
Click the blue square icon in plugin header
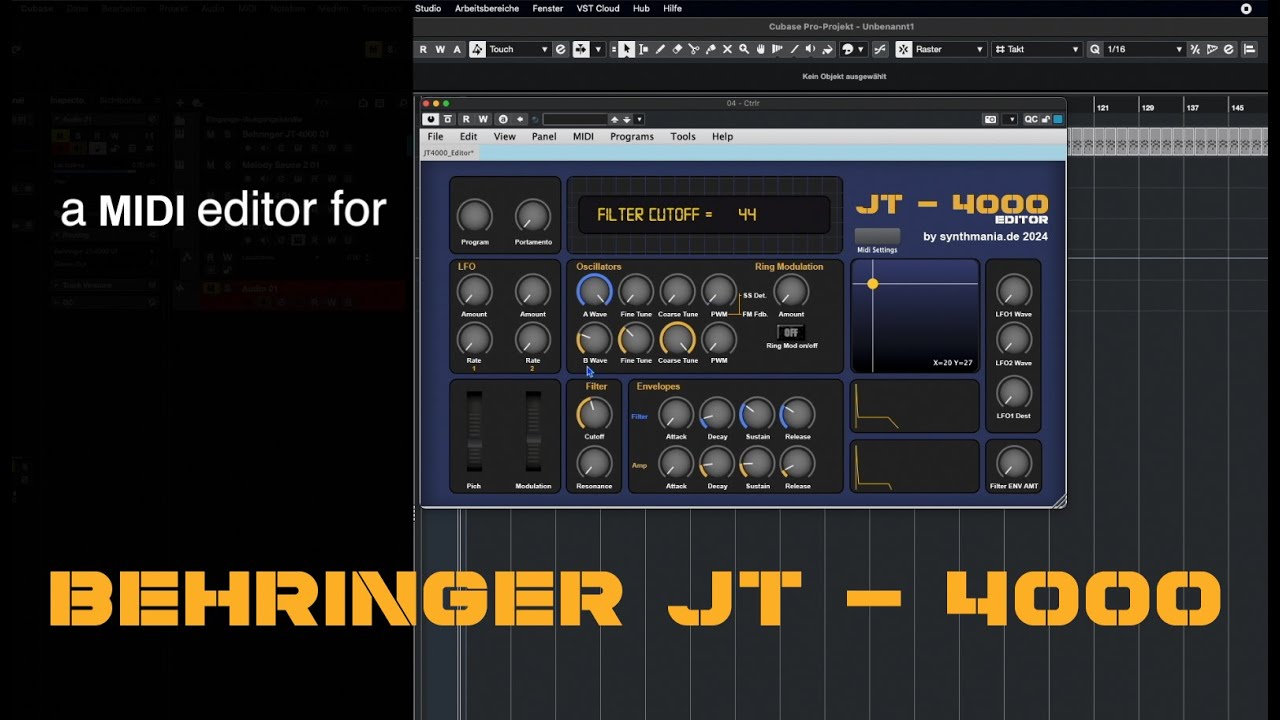tap(1058, 119)
